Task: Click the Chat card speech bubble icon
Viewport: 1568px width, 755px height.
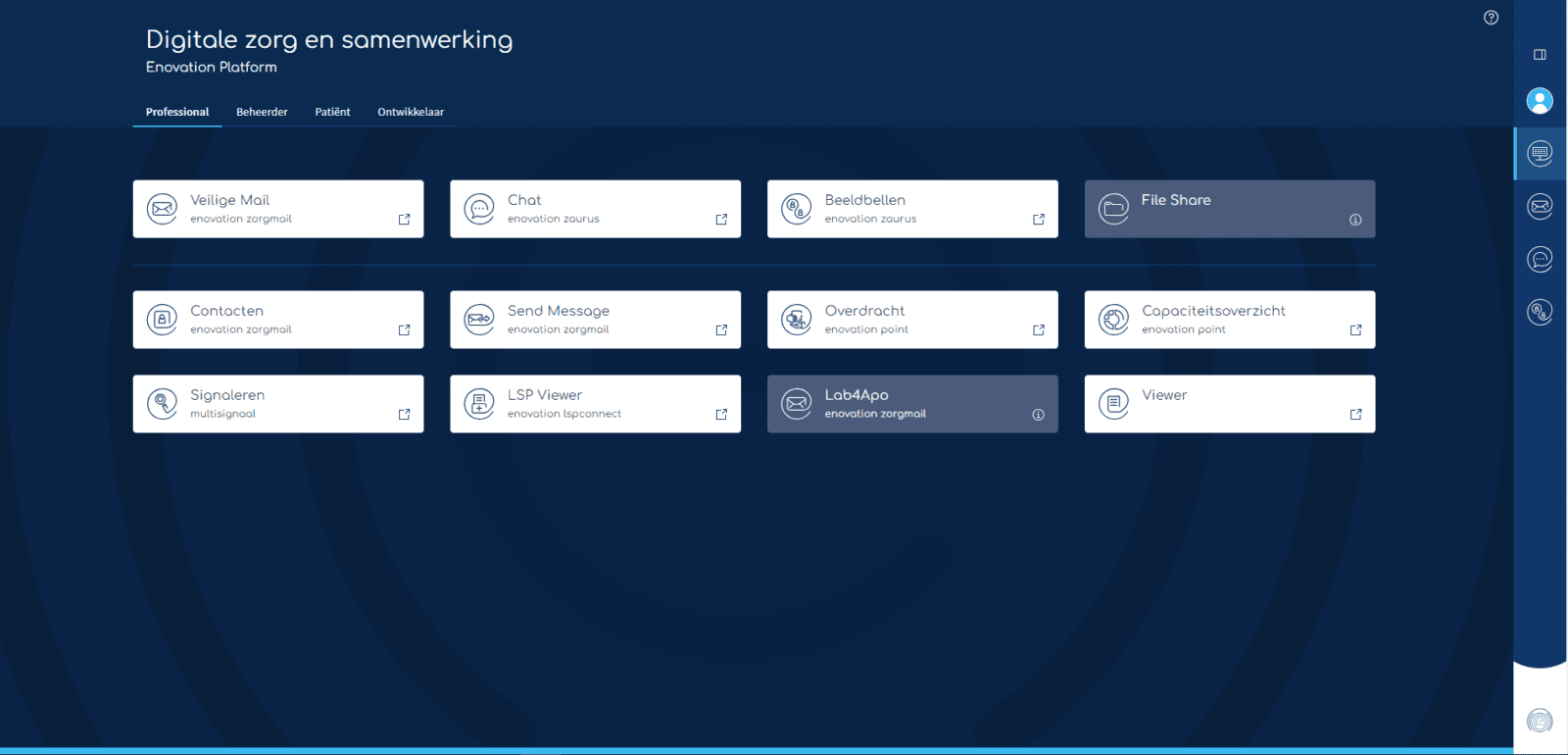Action: 479,209
